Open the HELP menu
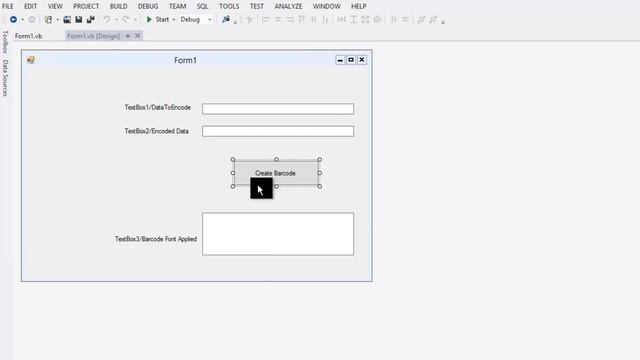Image resolution: width=640 pixels, height=360 pixels. [358, 7]
